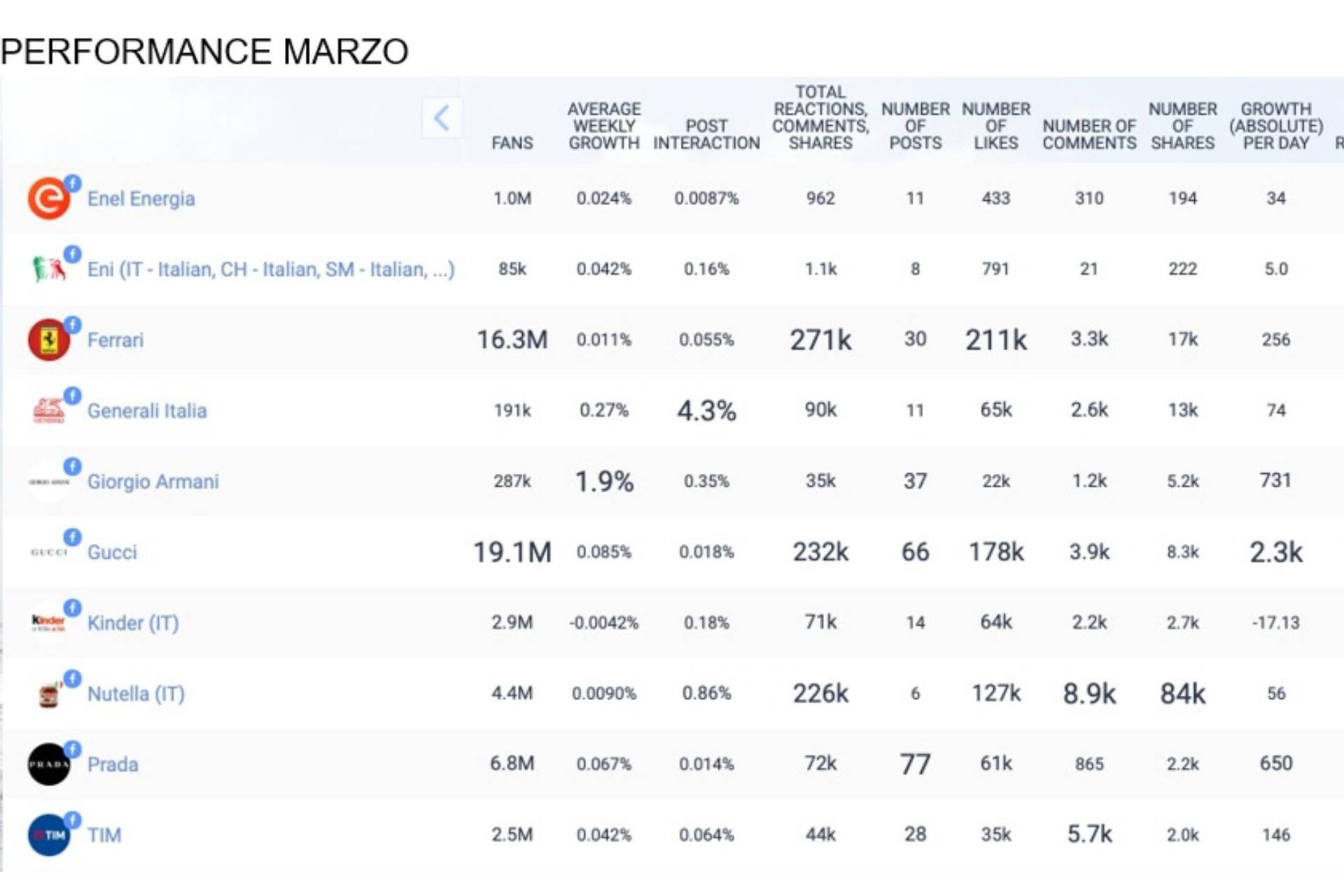Click the Kinder logo icon
Viewport: 1344px width, 896px height.
click(x=48, y=622)
